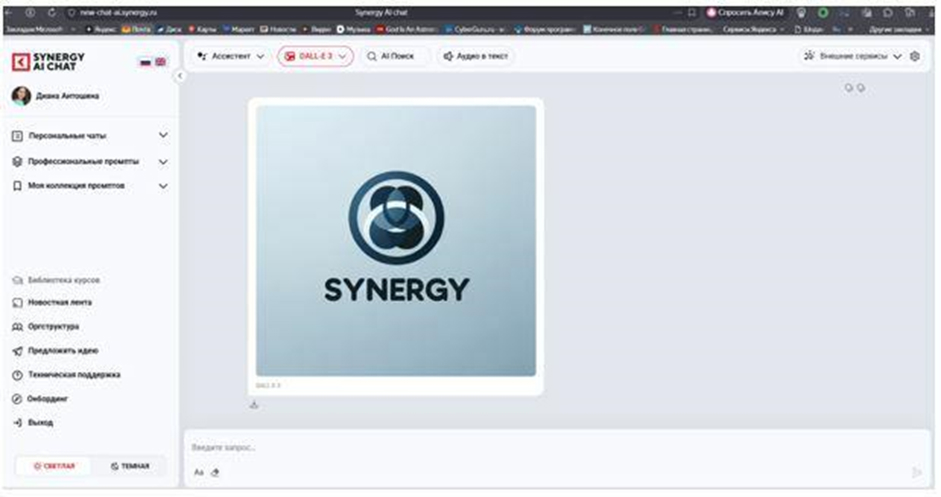This screenshot has height=497, width=941.
Task: Click the user name Диана
Action: (x=67, y=96)
